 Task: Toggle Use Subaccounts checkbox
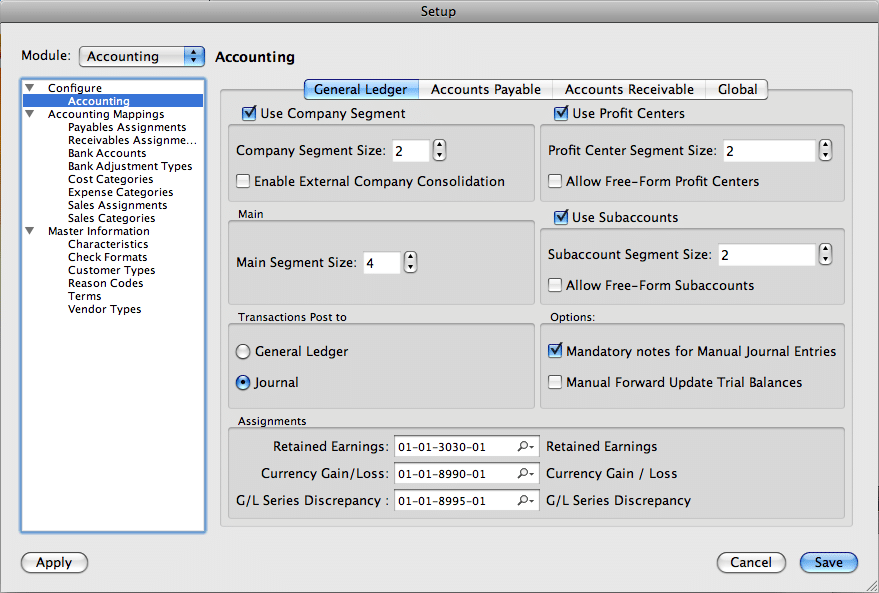561,217
